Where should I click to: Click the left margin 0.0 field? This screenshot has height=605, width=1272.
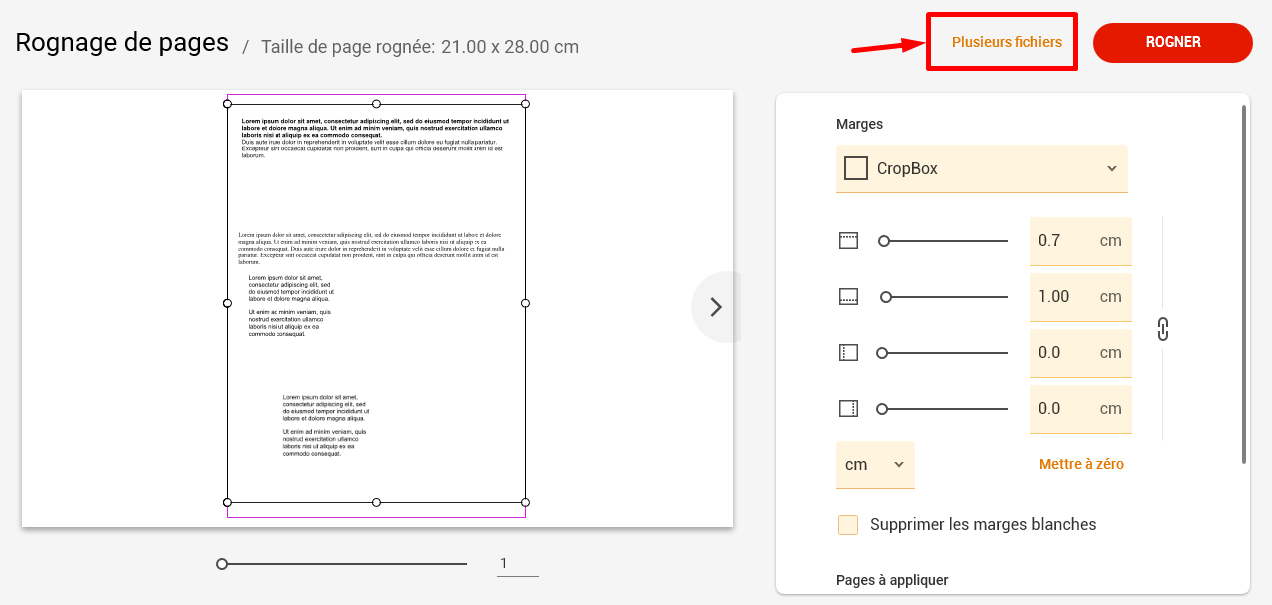click(1081, 353)
